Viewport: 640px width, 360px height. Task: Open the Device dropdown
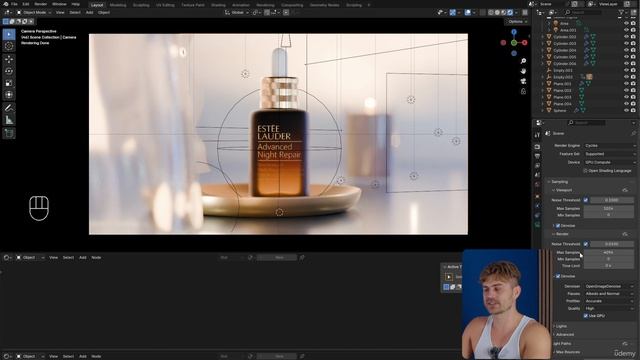tap(610, 162)
